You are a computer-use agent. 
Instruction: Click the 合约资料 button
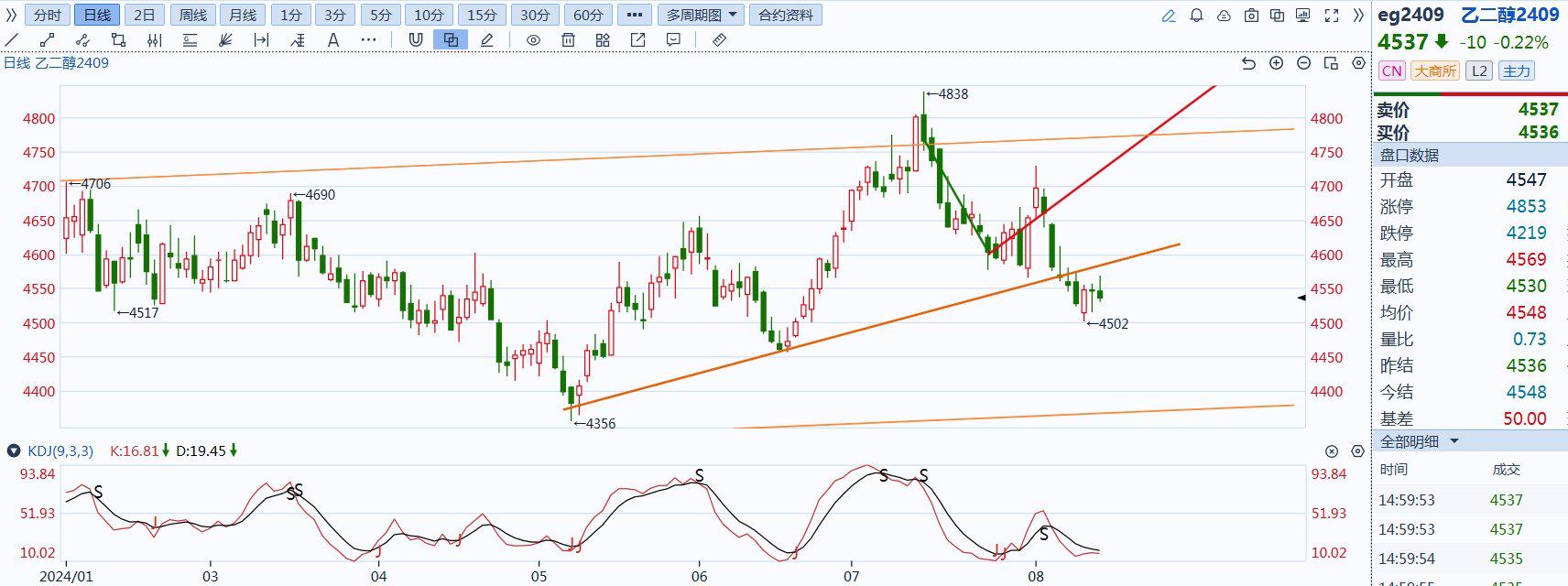pos(785,16)
